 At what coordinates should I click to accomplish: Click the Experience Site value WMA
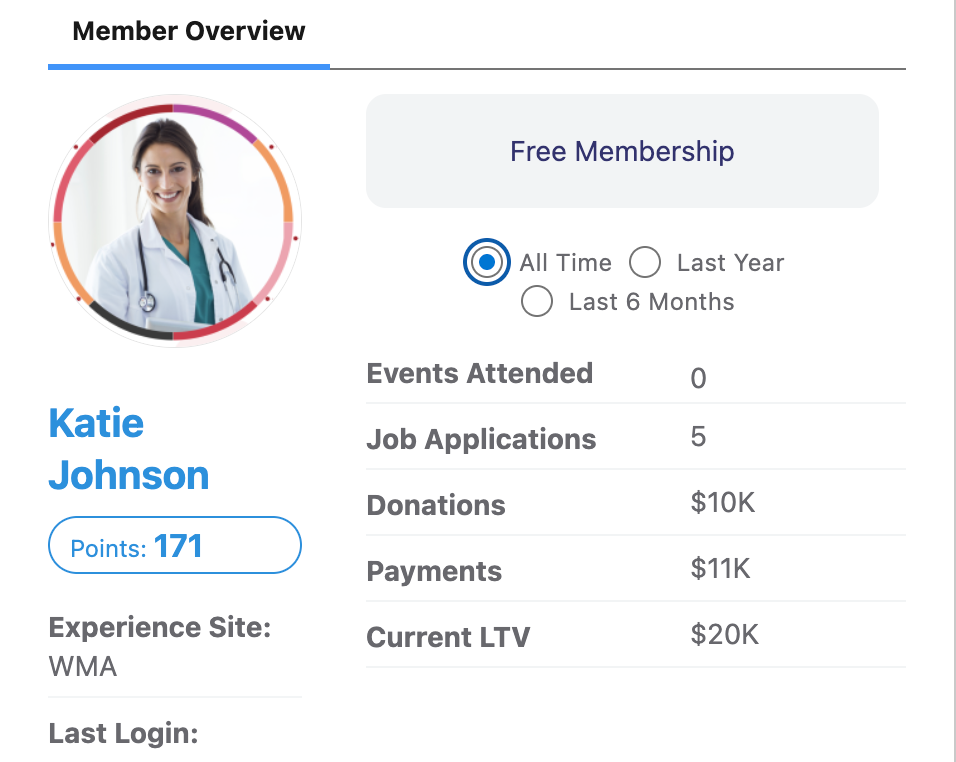(83, 666)
